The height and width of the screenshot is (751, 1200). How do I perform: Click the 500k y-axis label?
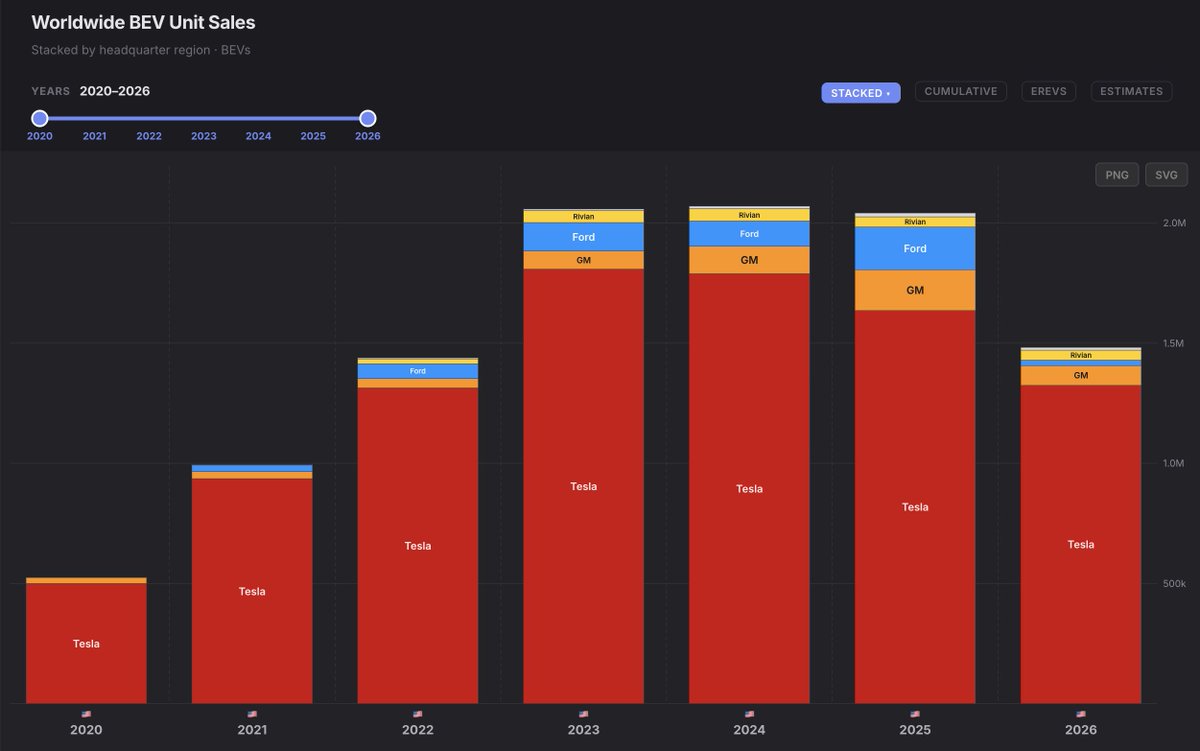pyautogui.click(x=1173, y=583)
